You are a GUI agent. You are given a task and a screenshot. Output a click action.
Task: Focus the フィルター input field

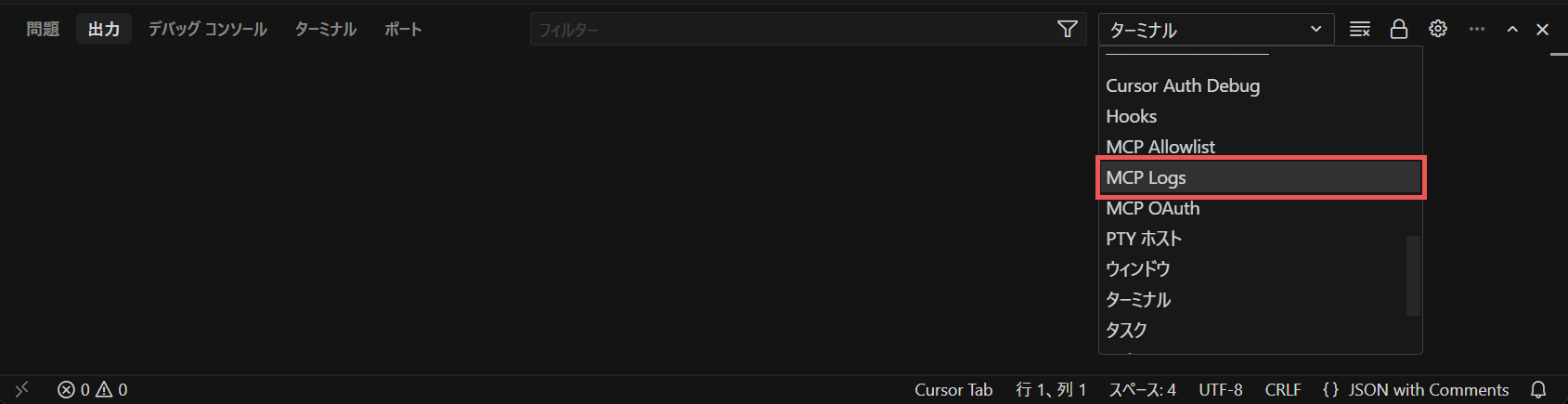point(792,30)
